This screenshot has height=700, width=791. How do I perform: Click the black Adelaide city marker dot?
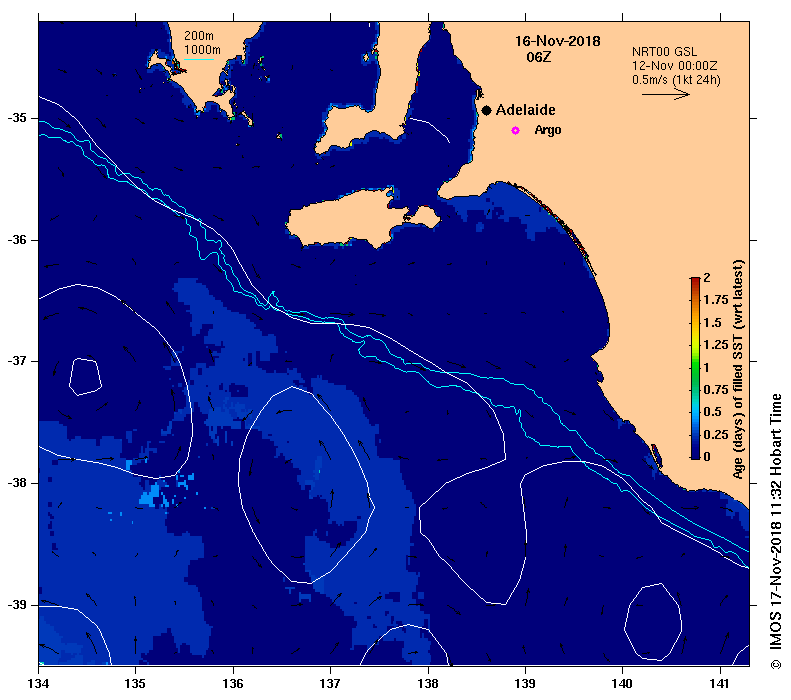click(x=486, y=110)
